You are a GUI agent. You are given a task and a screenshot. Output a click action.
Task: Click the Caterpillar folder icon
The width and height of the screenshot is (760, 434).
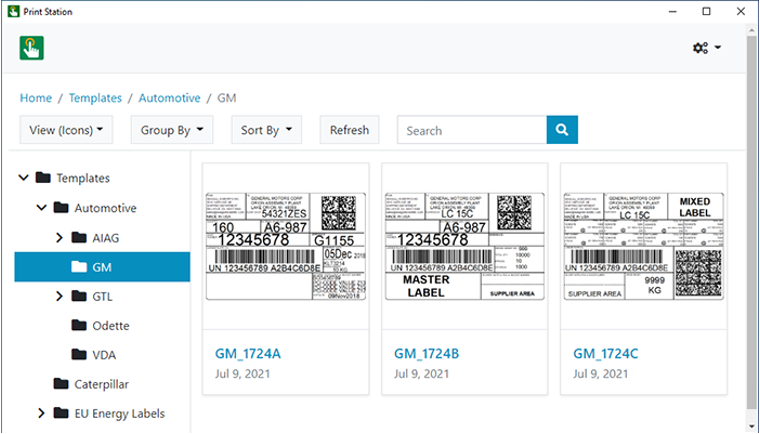(x=60, y=383)
